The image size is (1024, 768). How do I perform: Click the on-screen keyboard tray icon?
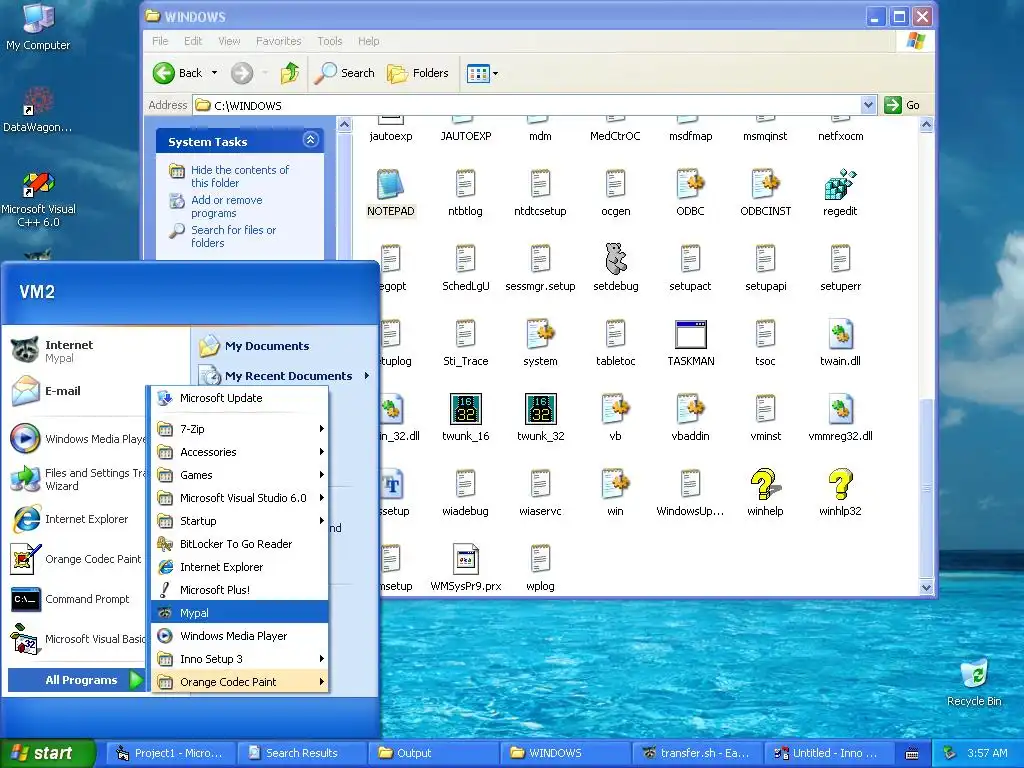912,754
